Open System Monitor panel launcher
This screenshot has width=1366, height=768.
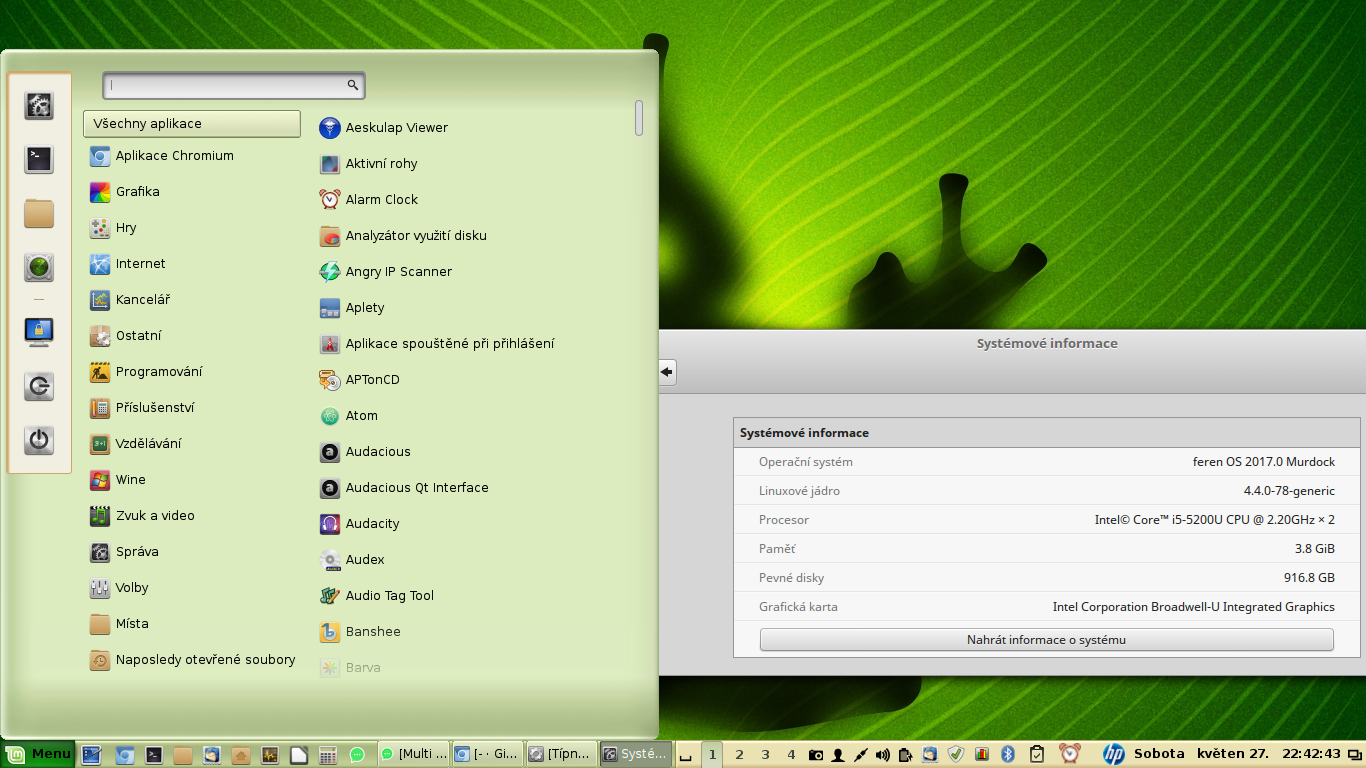point(270,755)
